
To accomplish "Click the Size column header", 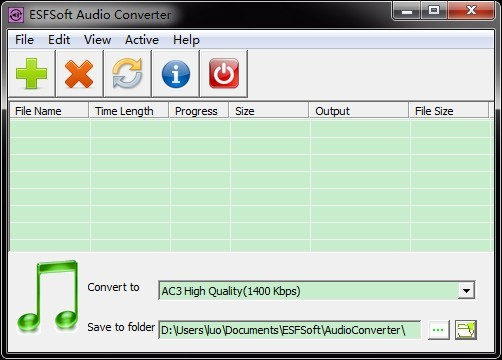I will 269,111.
